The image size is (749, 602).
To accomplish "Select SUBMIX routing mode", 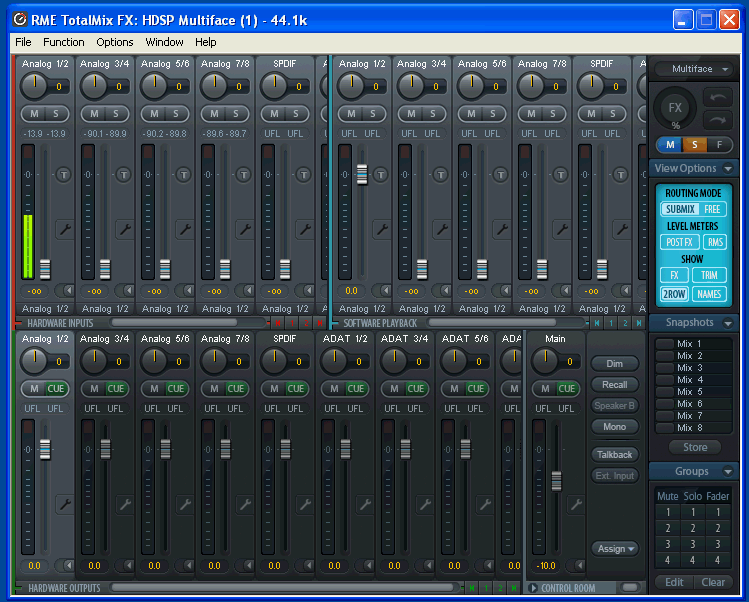I will (680, 209).
